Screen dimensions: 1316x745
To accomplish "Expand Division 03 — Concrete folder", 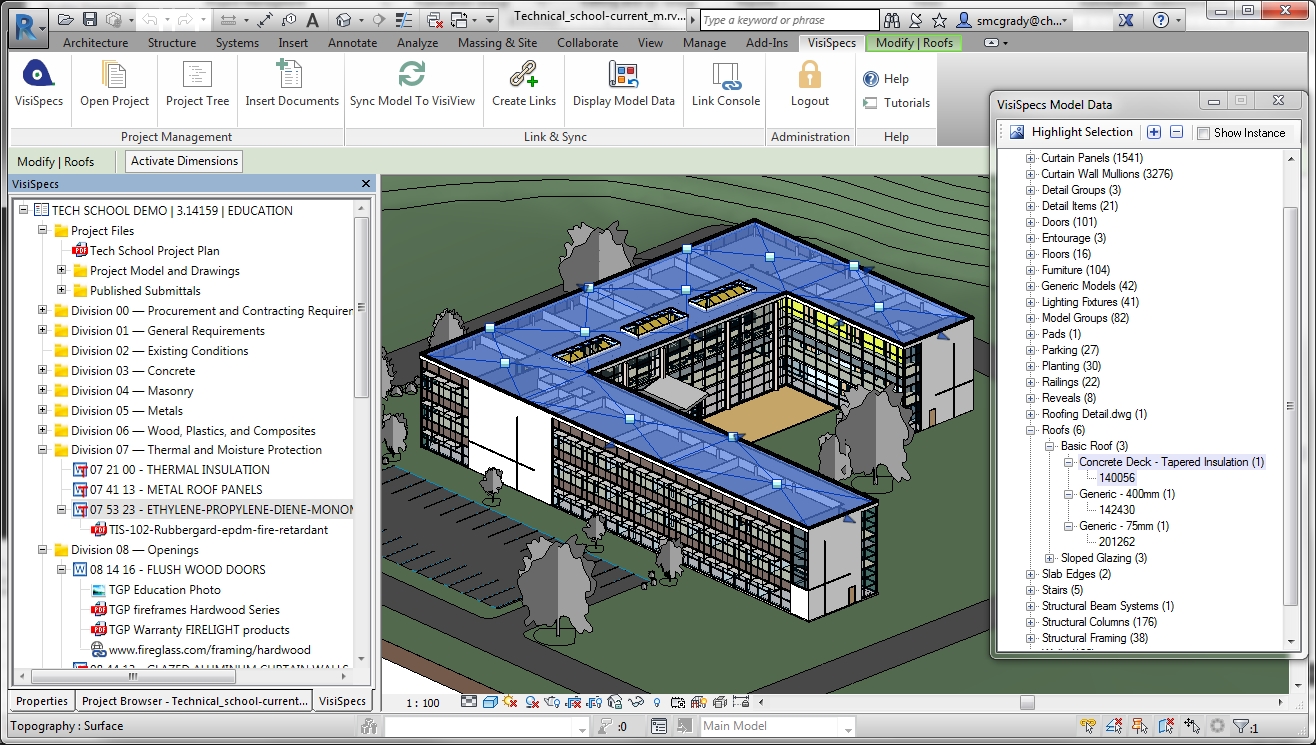I will [43, 371].
